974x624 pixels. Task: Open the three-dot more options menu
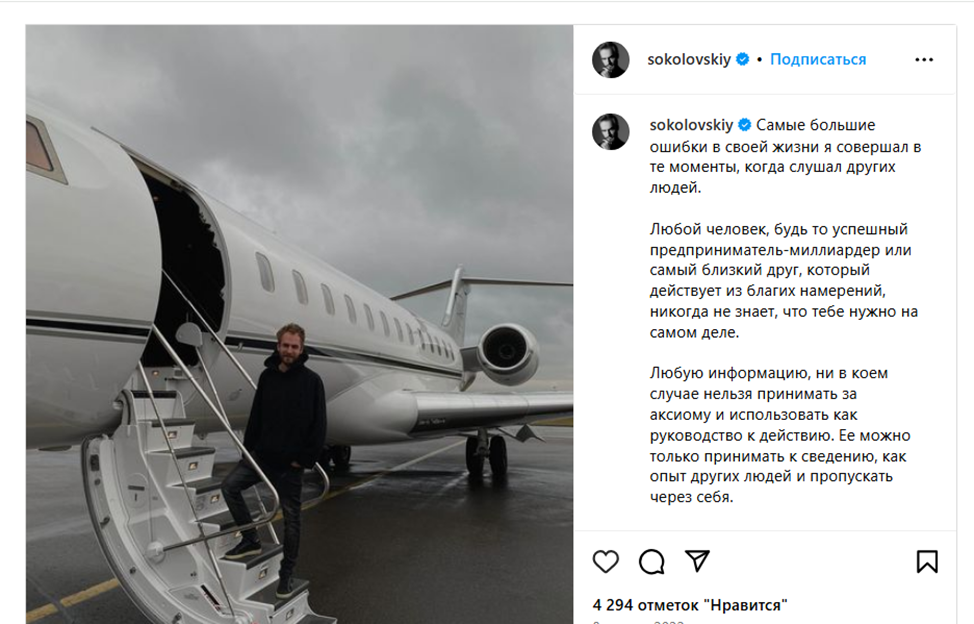click(x=924, y=60)
